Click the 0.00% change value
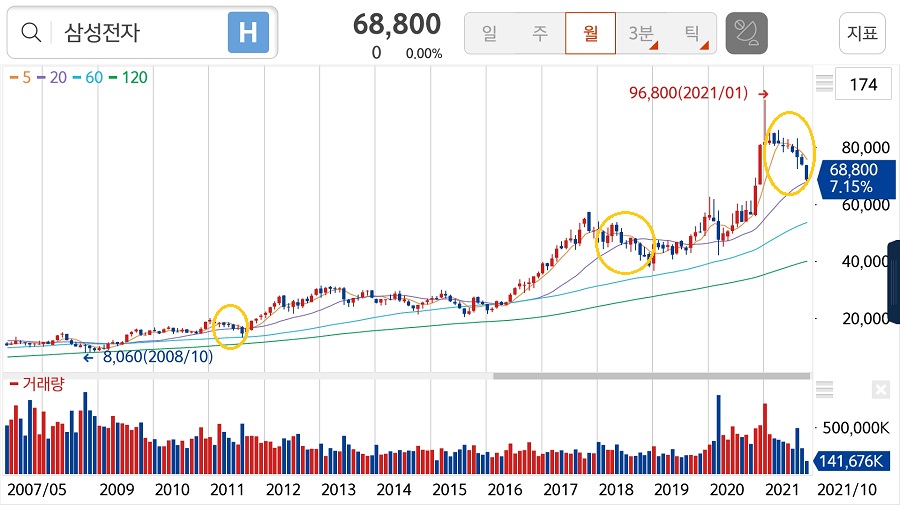900x506 pixels. (x=424, y=53)
